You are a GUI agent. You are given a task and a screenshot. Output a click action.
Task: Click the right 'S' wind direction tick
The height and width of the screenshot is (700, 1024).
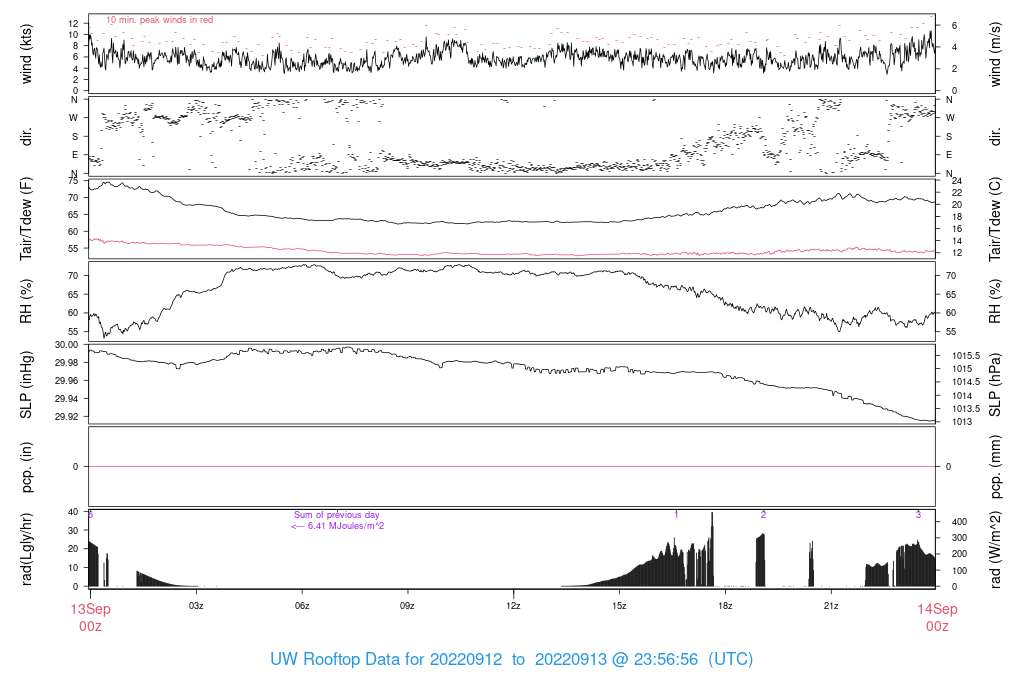coord(949,137)
